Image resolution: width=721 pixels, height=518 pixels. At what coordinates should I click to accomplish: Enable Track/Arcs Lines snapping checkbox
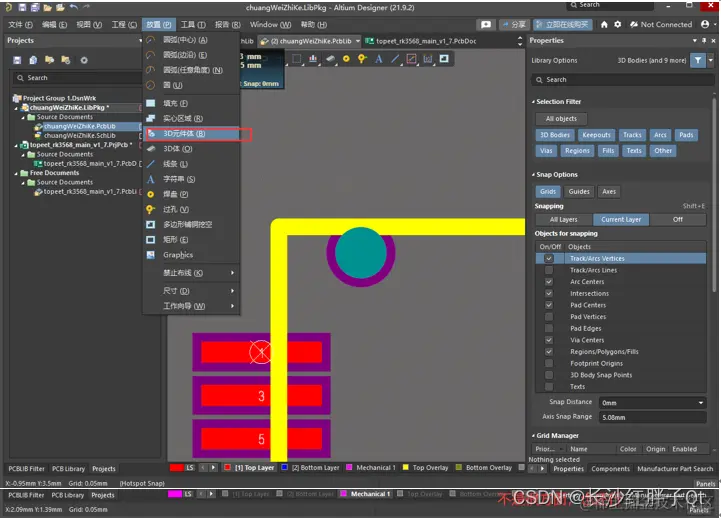pyautogui.click(x=549, y=270)
